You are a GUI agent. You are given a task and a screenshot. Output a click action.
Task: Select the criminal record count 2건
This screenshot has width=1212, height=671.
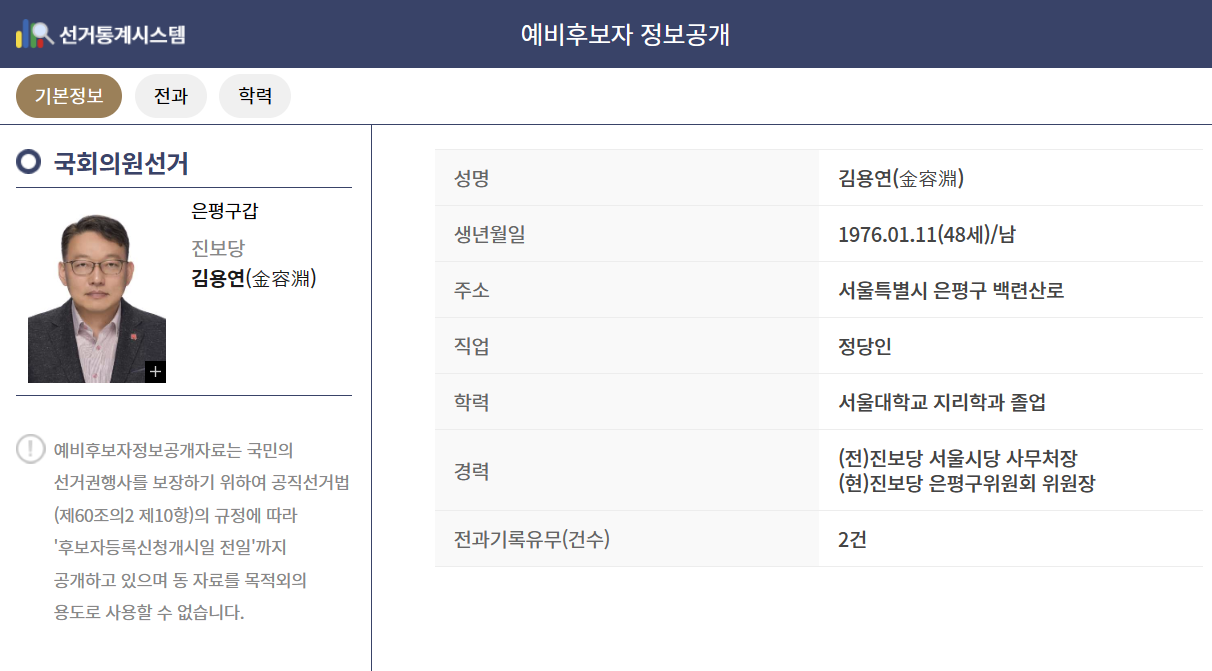tap(852, 540)
